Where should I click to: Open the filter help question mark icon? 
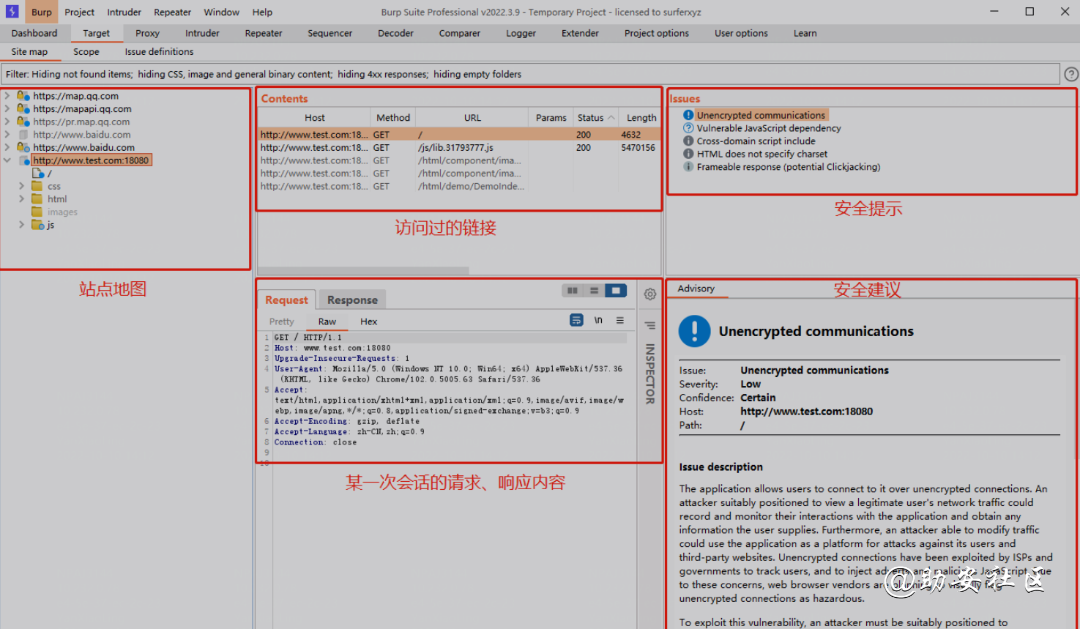[x=1071, y=74]
